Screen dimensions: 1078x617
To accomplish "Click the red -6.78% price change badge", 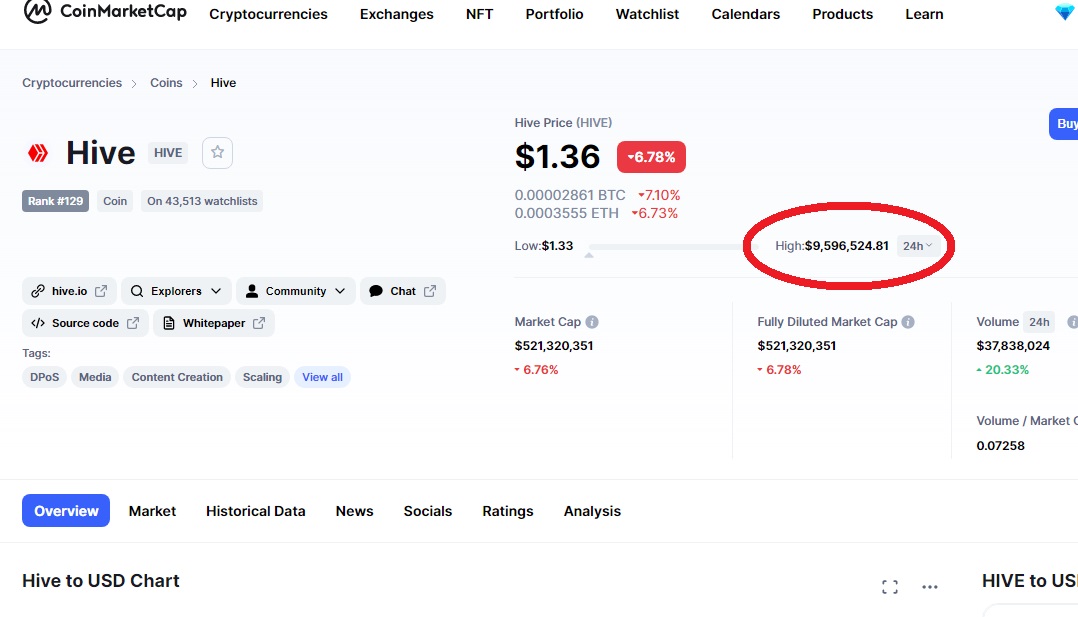I will (651, 157).
